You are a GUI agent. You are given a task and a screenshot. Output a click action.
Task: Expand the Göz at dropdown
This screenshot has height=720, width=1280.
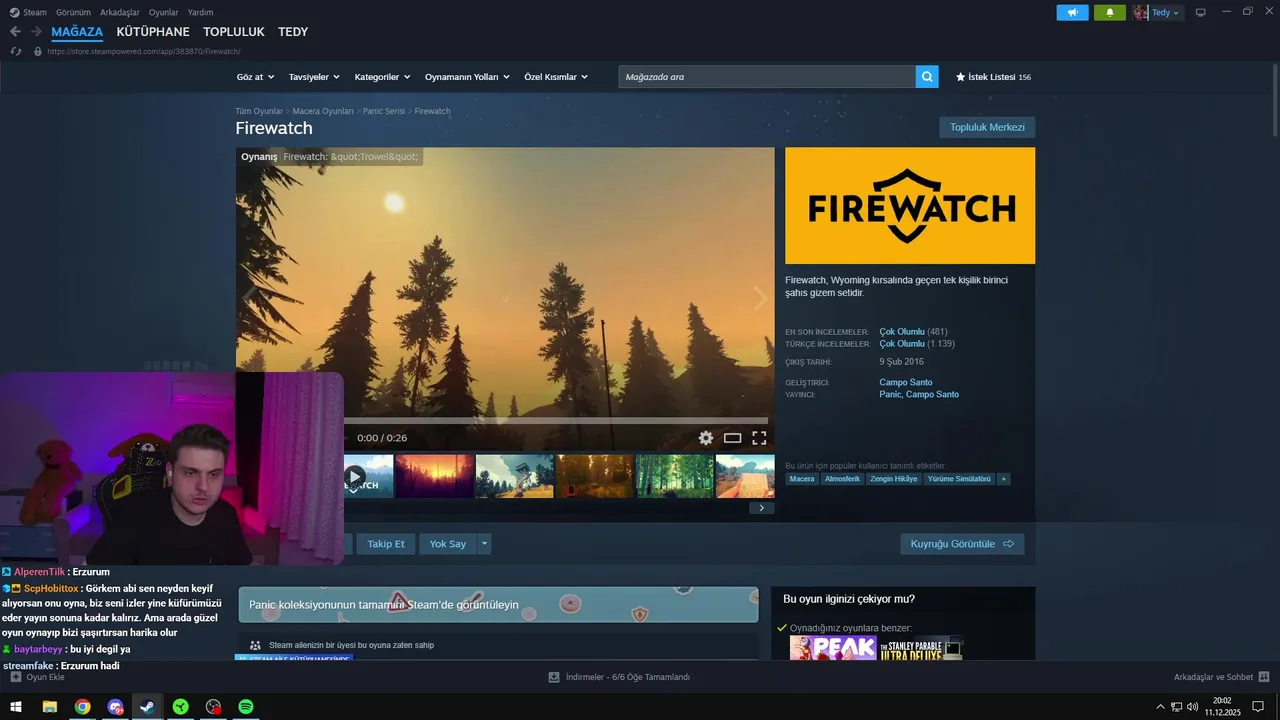[x=256, y=77]
